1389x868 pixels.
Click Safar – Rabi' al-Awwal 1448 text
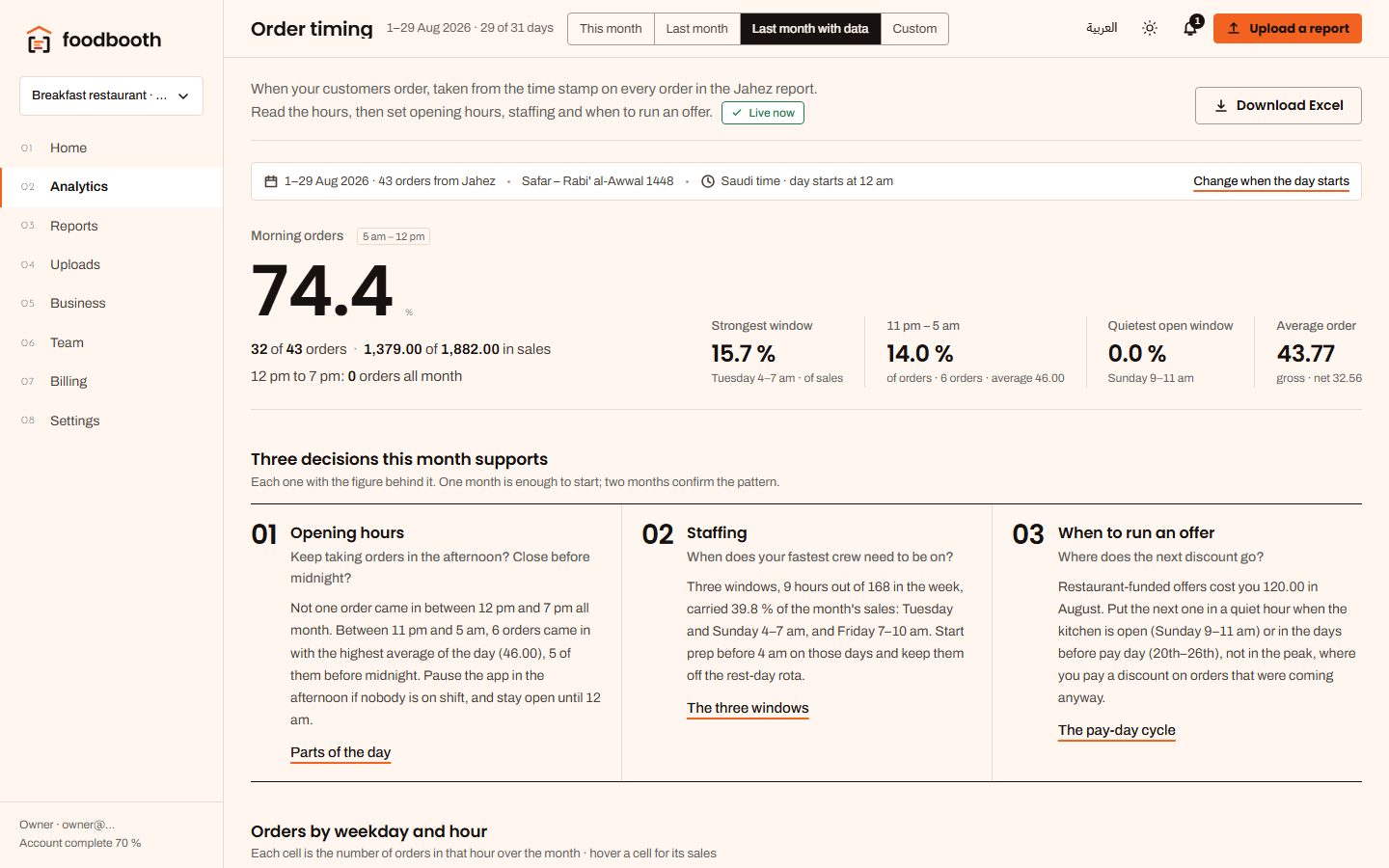[597, 181]
